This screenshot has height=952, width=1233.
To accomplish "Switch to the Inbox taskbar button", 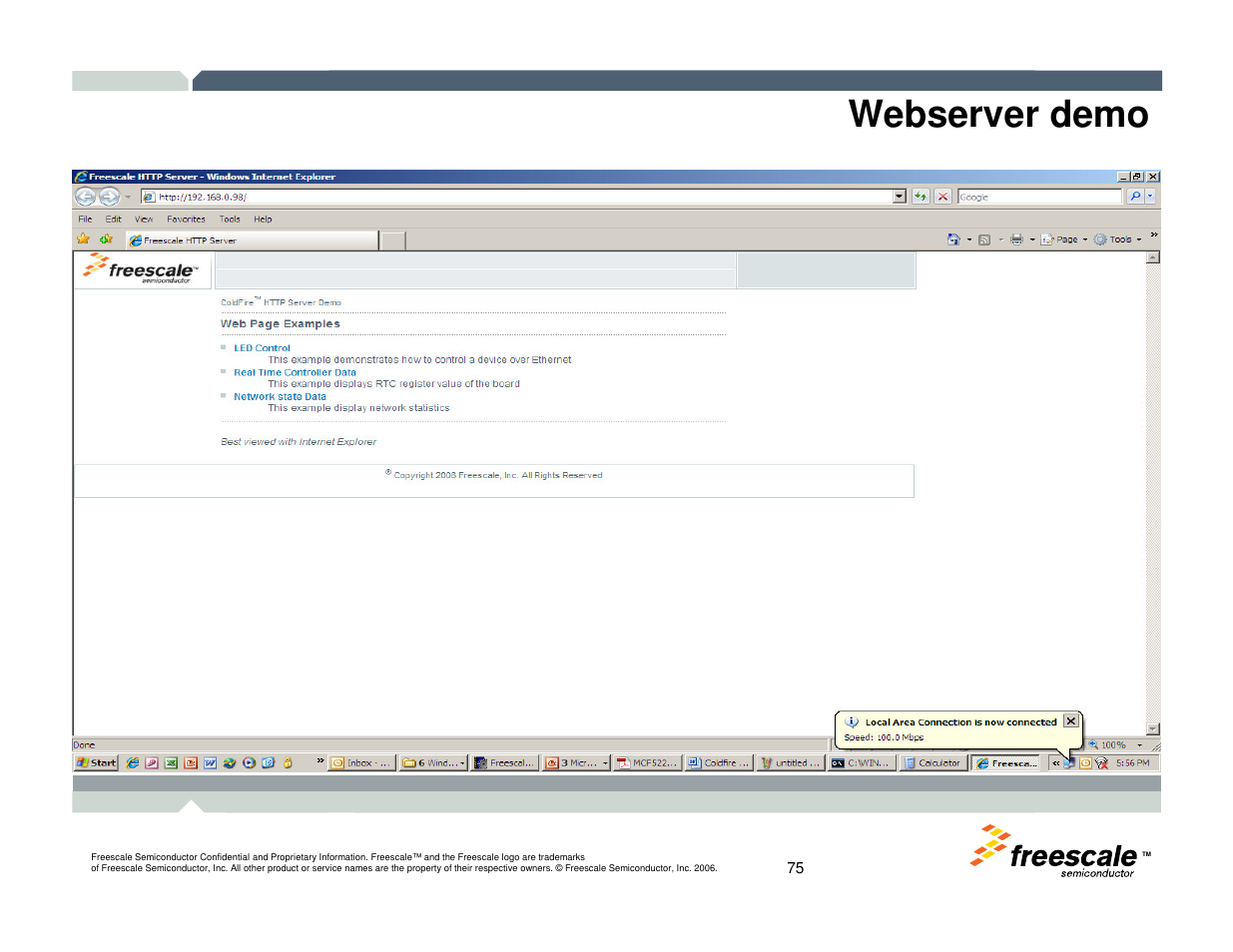I will (361, 762).
